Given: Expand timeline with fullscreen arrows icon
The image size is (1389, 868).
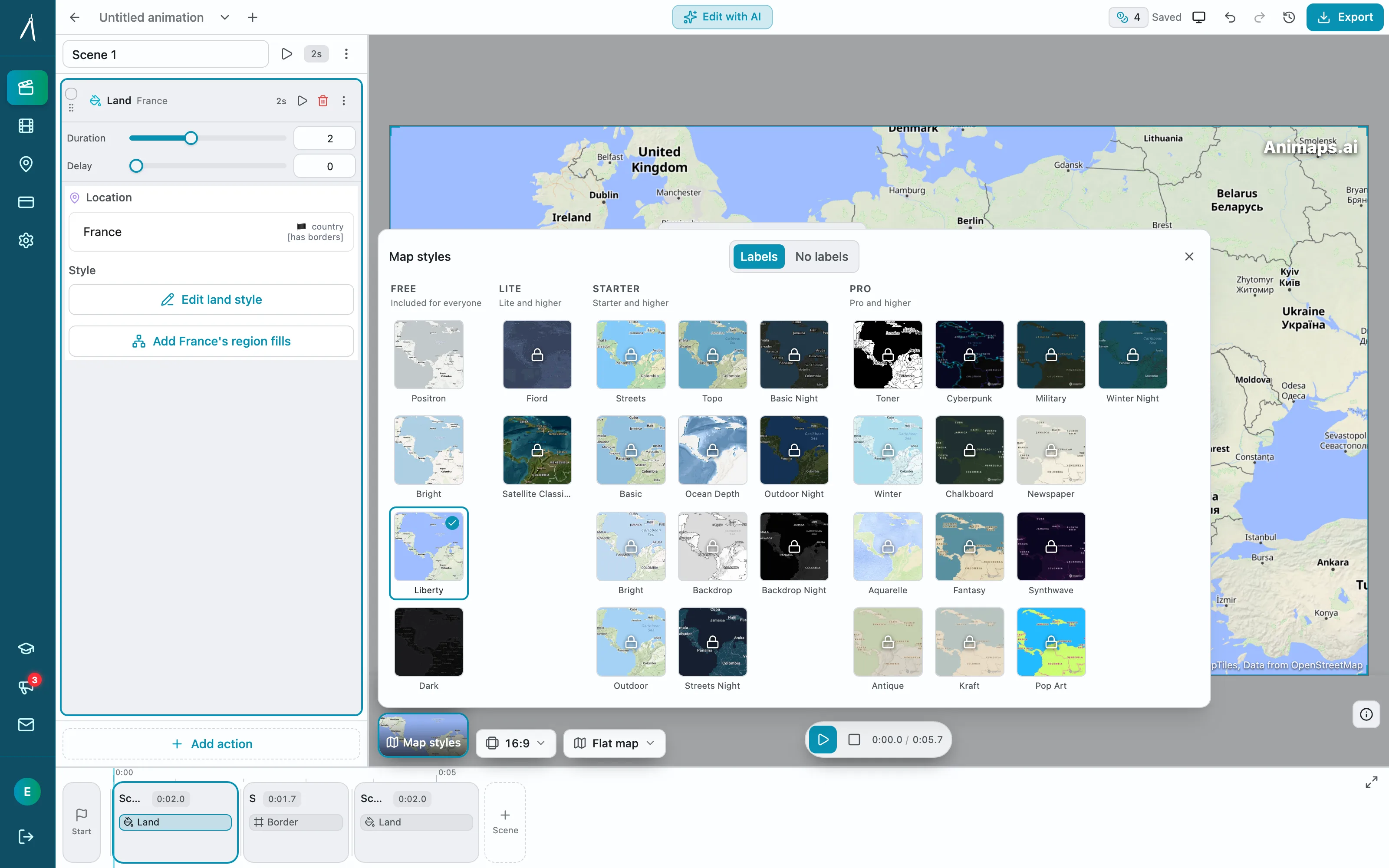Looking at the screenshot, I should (x=1371, y=783).
